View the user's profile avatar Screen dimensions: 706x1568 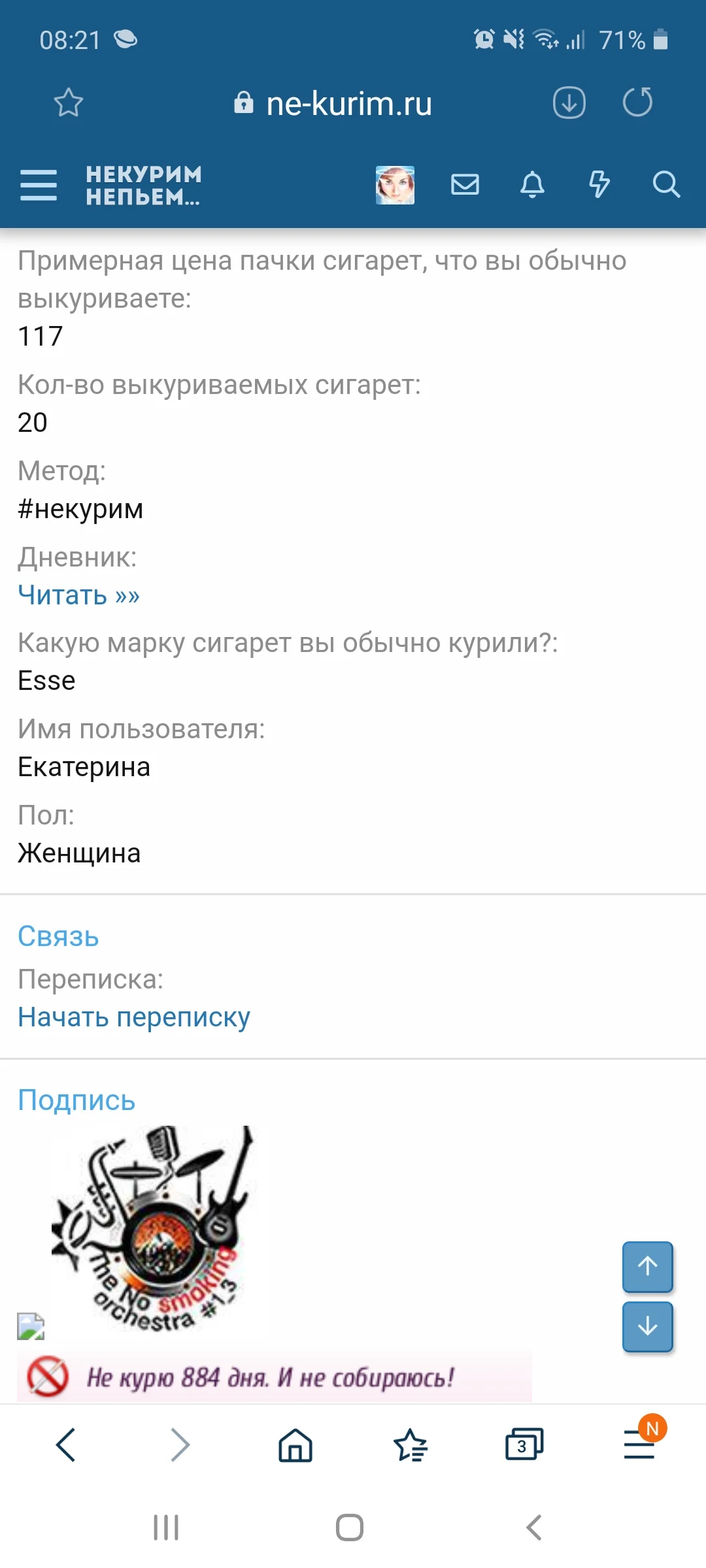pos(395,184)
